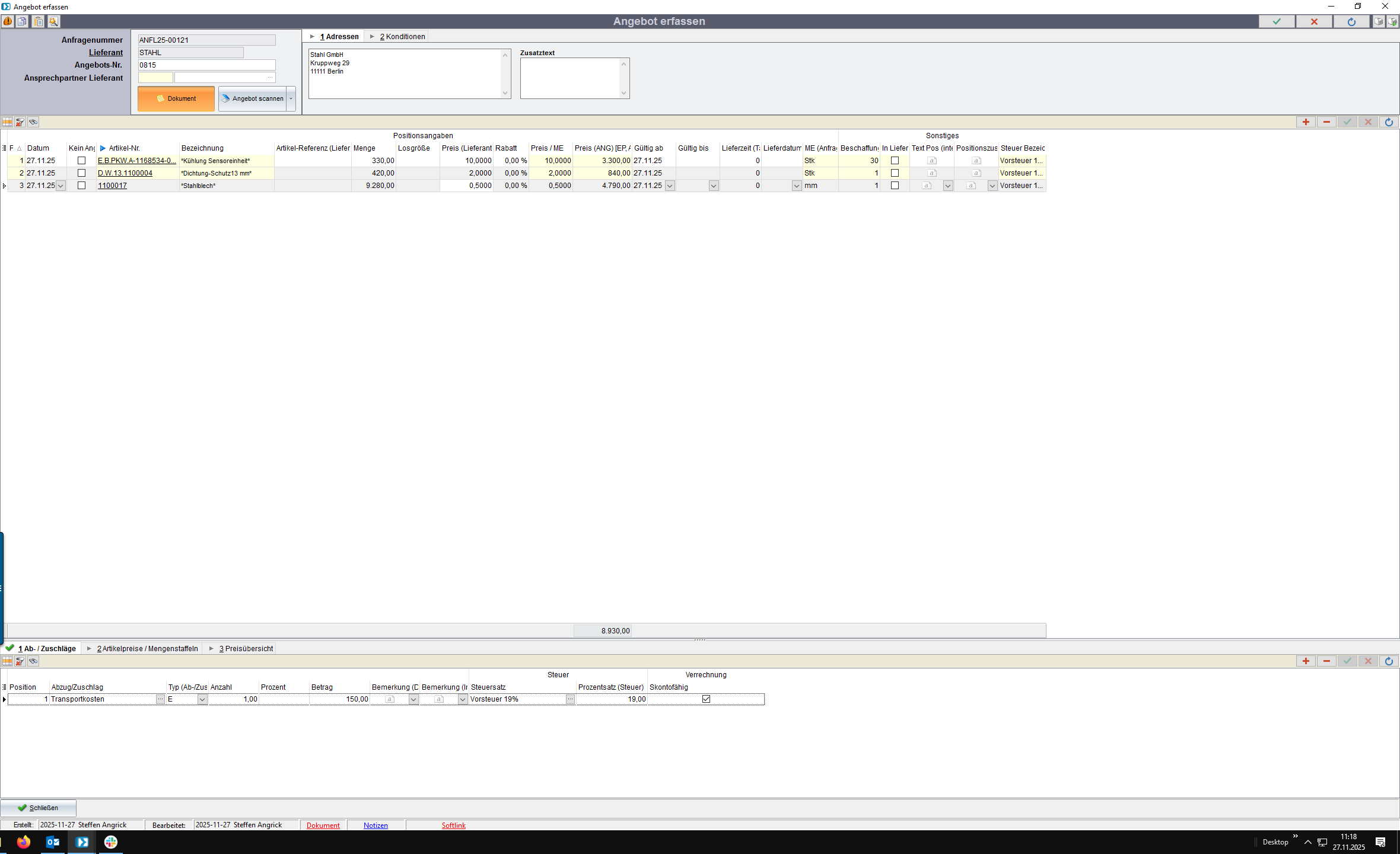
Task: Switch to the 2 Konditionen tab
Action: (402, 37)
